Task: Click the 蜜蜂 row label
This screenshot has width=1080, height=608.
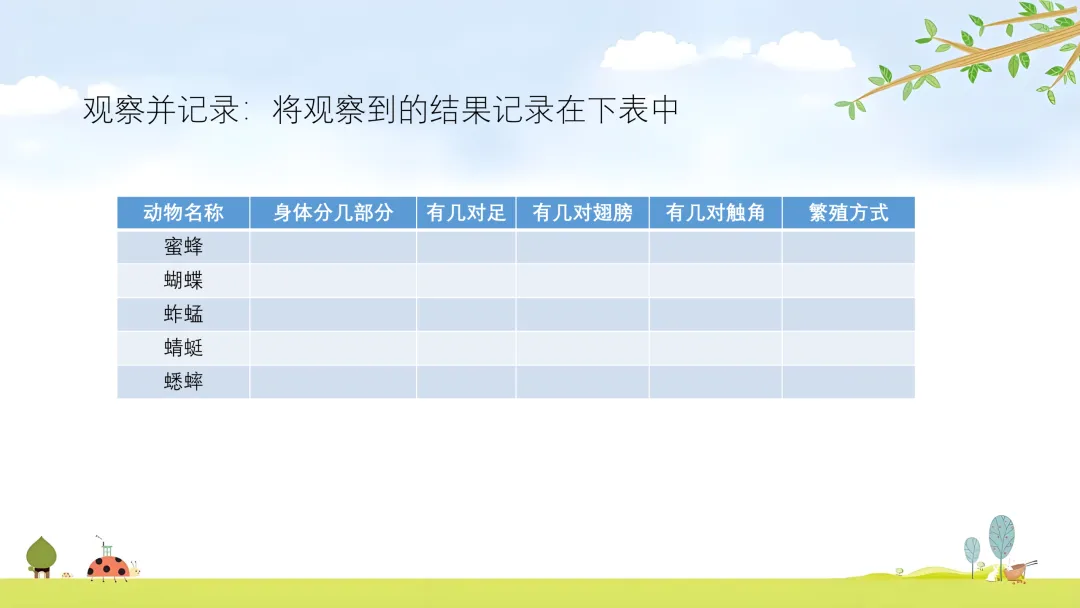Action: pos(183,247)
